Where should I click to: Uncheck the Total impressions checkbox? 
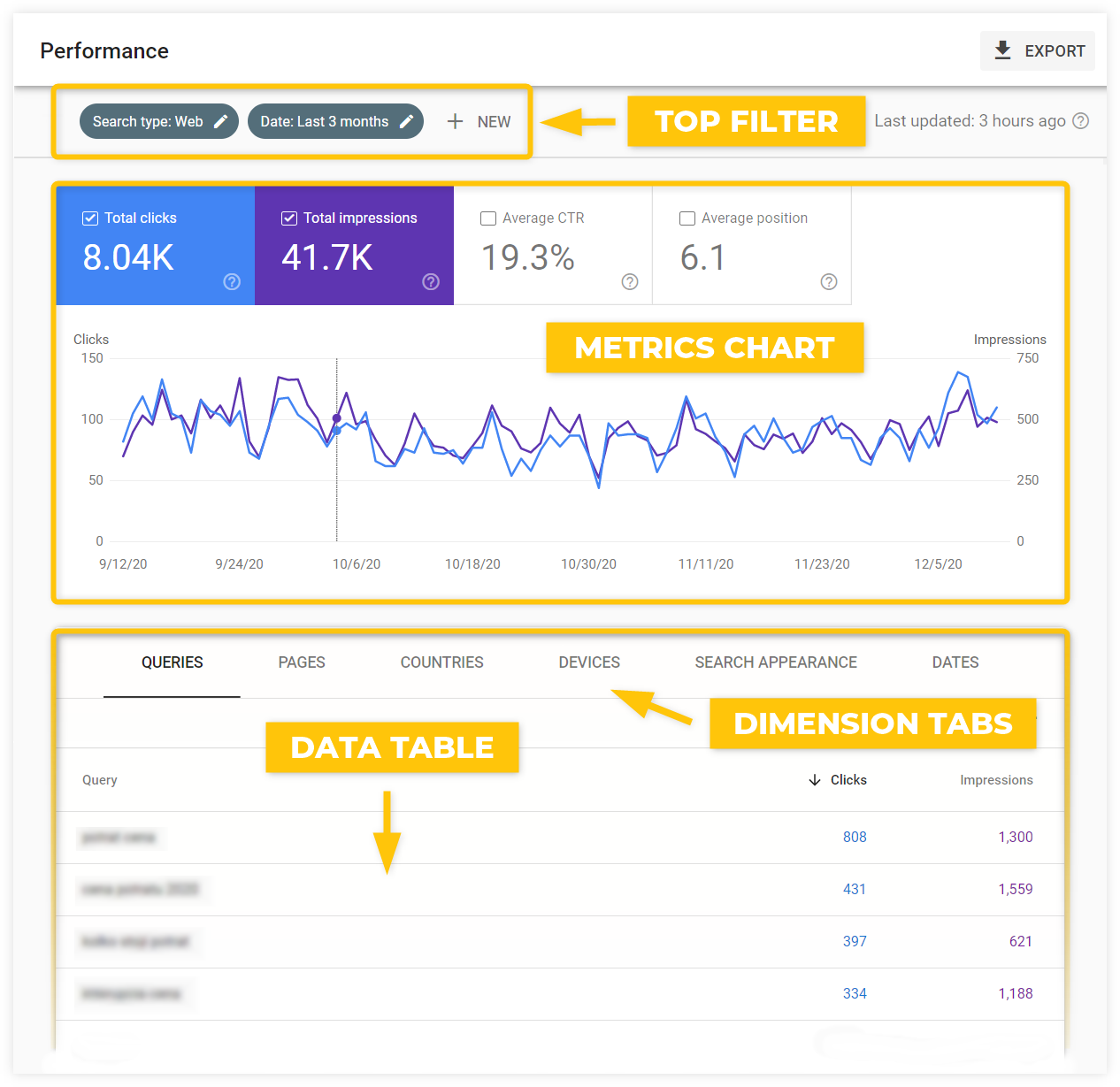(x=289, y=218)
